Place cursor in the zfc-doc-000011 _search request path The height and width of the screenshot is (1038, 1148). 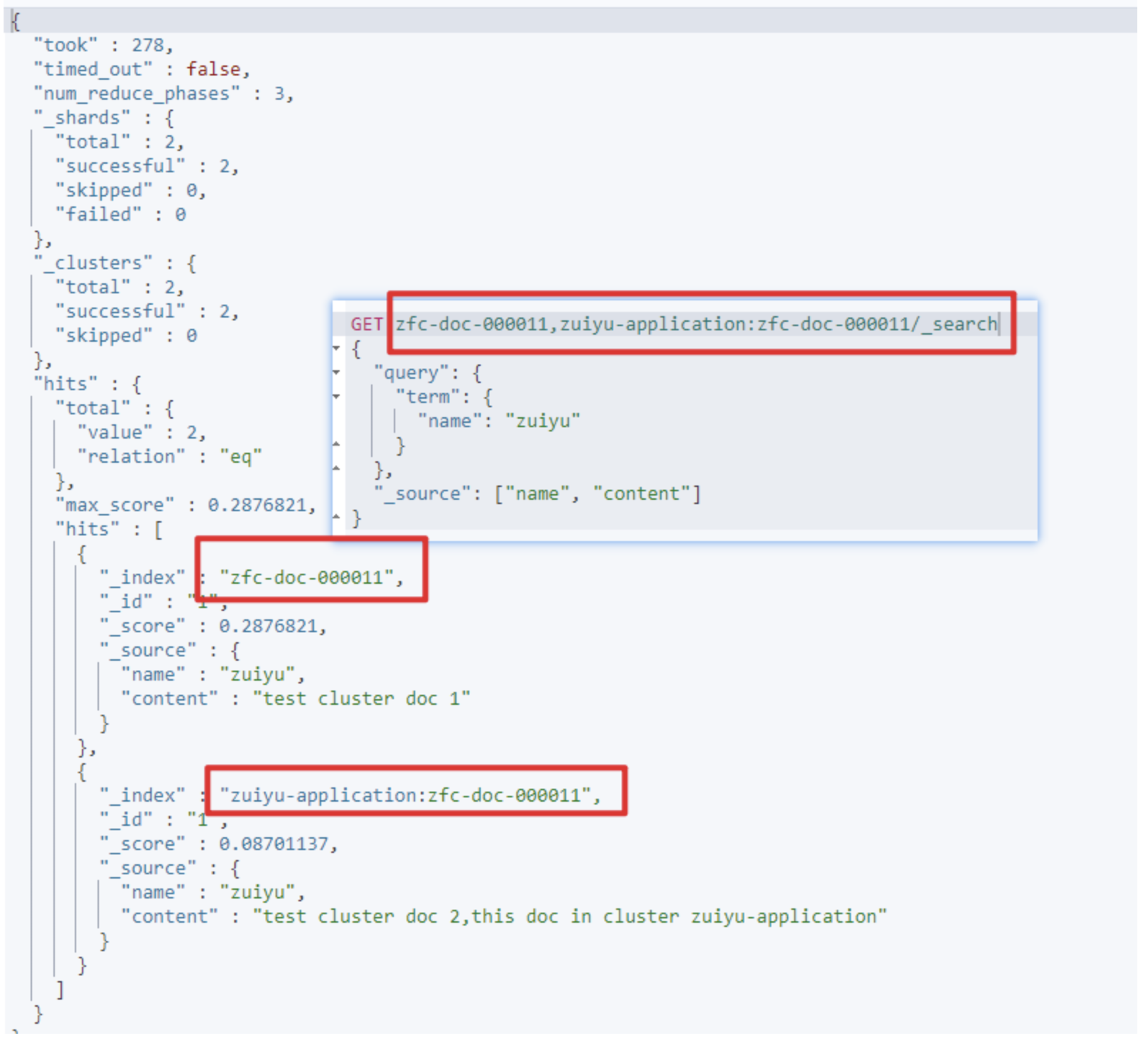click(696, 325)
